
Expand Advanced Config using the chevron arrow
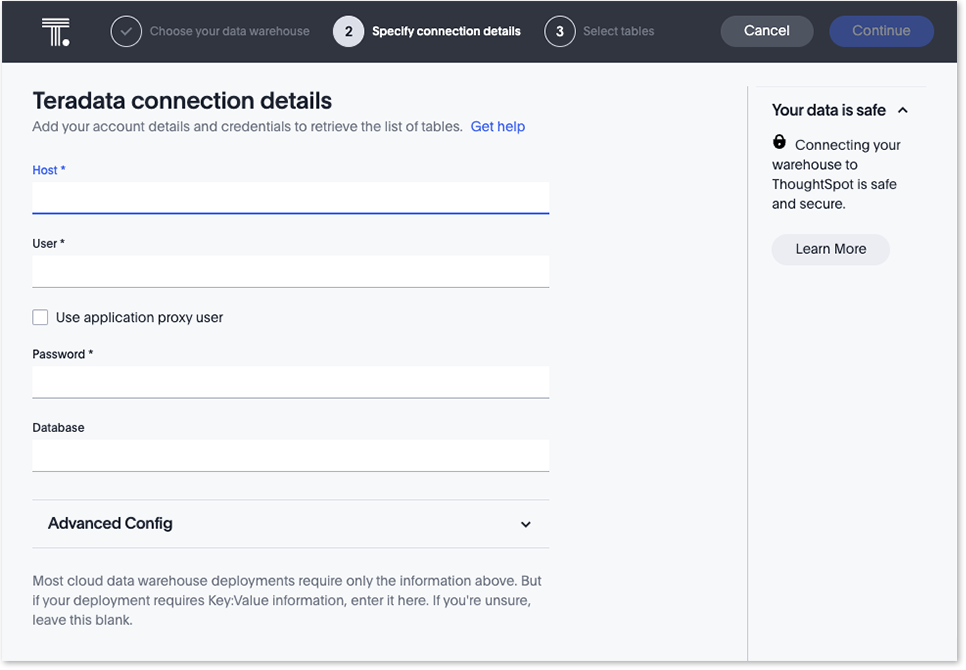(x=526, y=524)
